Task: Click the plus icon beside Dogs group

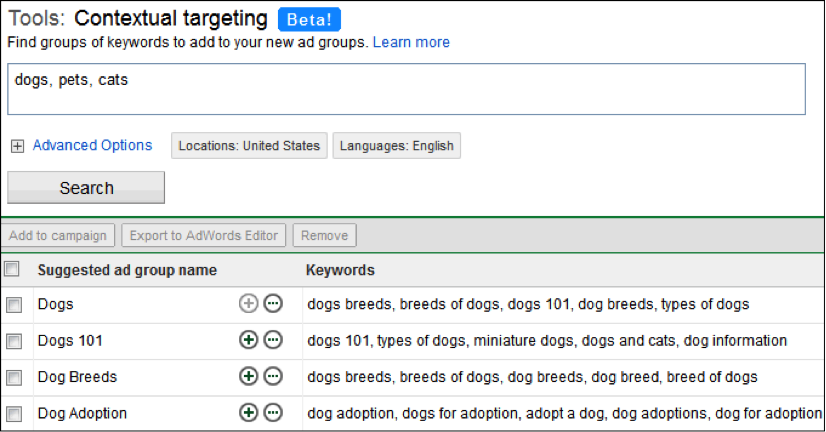Action: point(248,303)
